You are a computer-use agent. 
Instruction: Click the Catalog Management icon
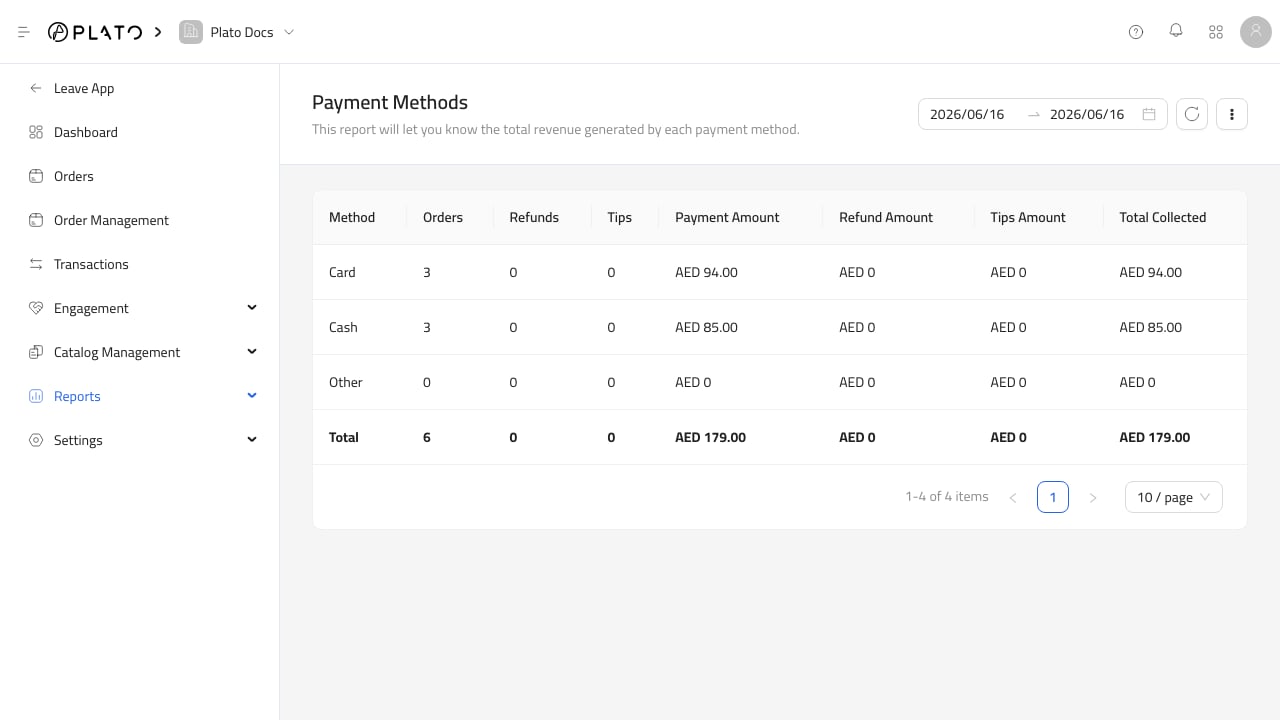coord(36,352)
